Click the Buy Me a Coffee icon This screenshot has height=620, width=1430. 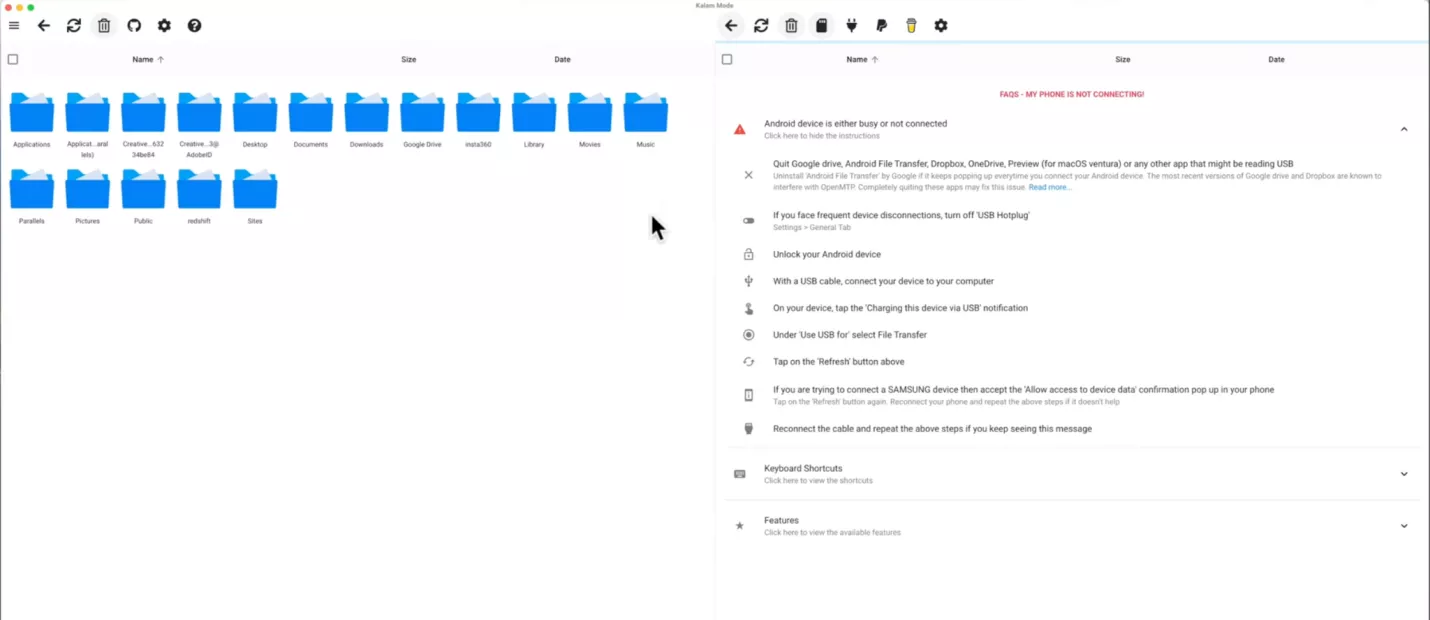911,25
